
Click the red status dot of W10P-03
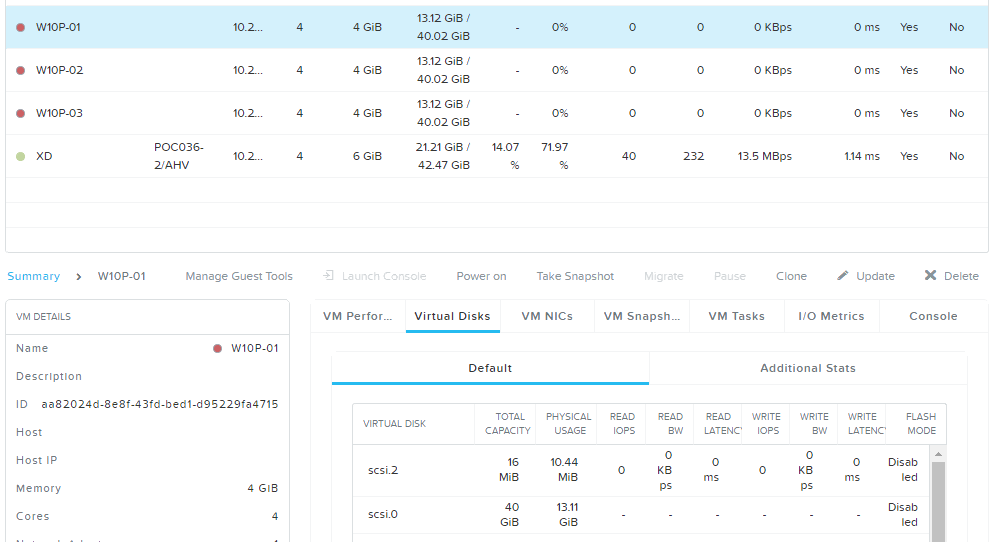click(21, 113)
